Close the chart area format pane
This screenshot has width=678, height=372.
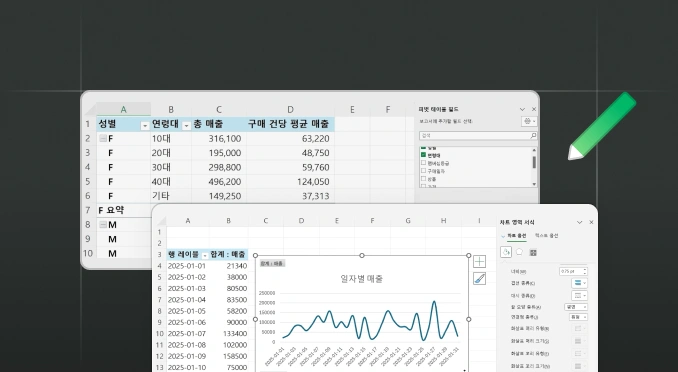[591, 222]
